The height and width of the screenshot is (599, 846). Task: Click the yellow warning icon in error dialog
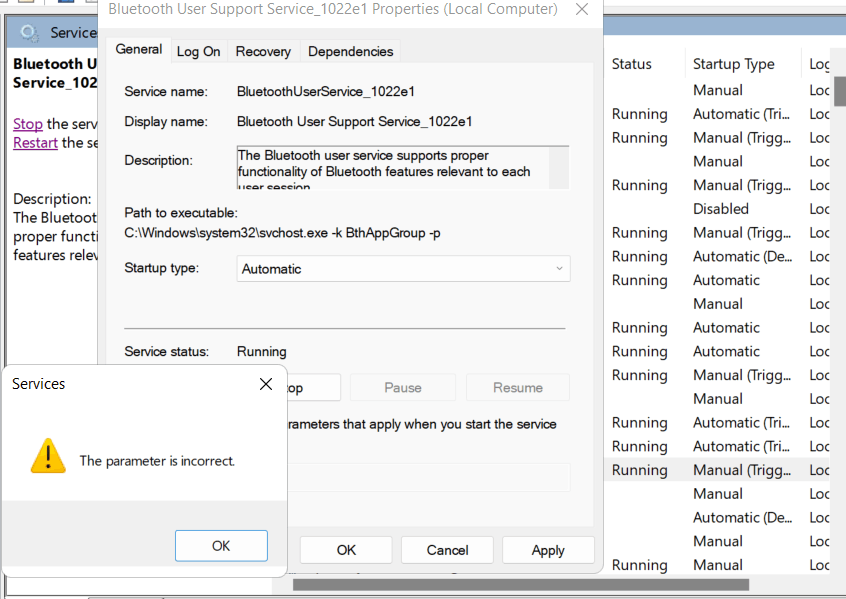(x=49, y=456)
